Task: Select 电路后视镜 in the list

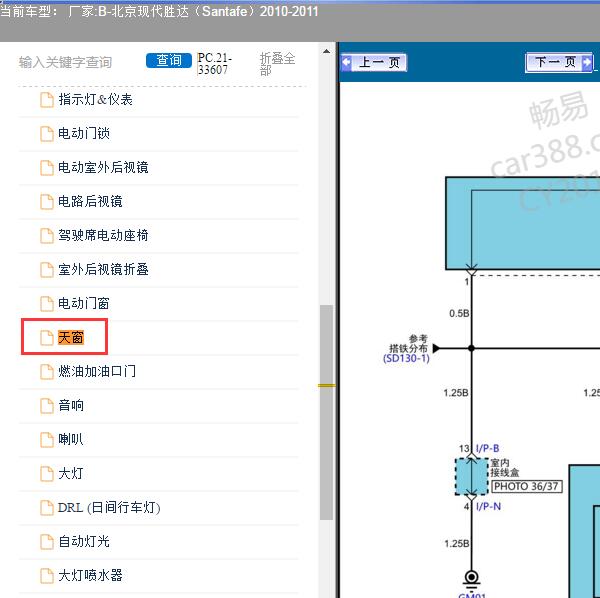Action: (90, 202)
